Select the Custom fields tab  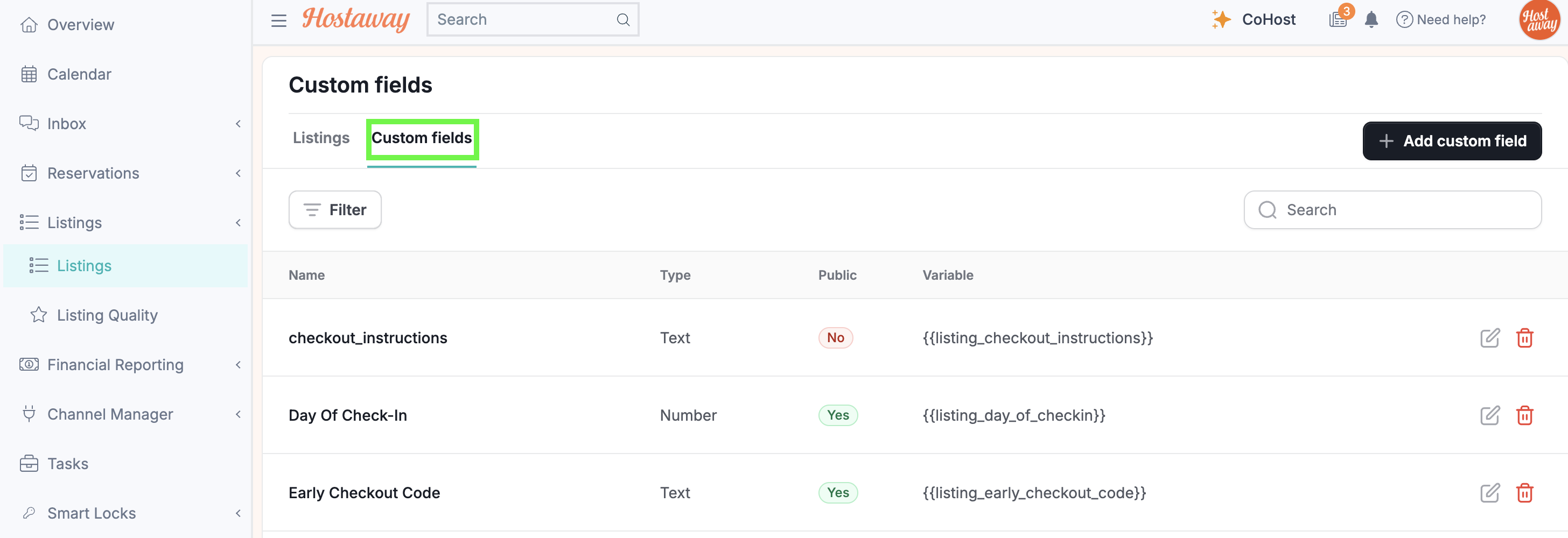tap(422, 139)
